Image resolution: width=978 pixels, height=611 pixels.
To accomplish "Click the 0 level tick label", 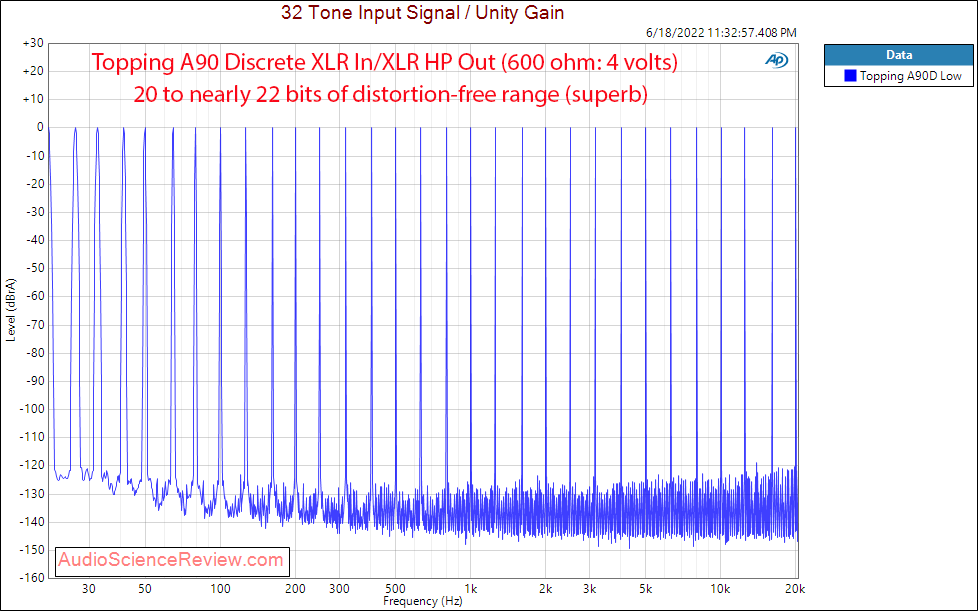I will pyautogui.click(x=40, y=127).
